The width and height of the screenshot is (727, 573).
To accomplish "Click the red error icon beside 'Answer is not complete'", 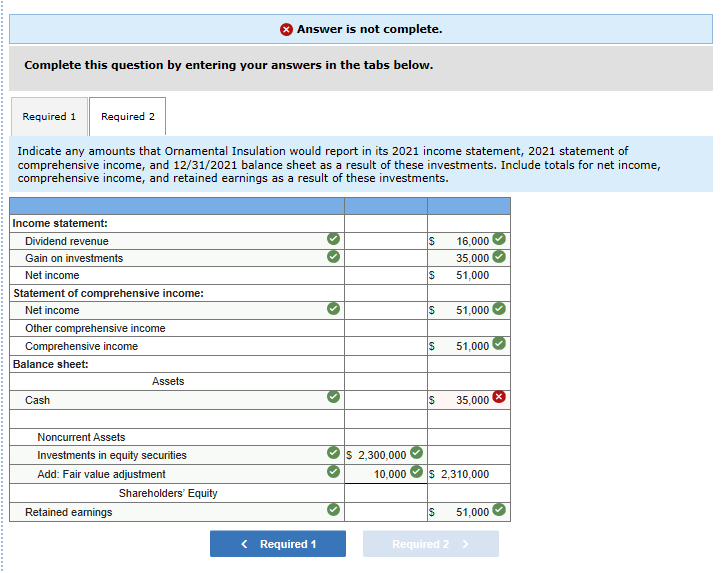I will click(286, 30).
